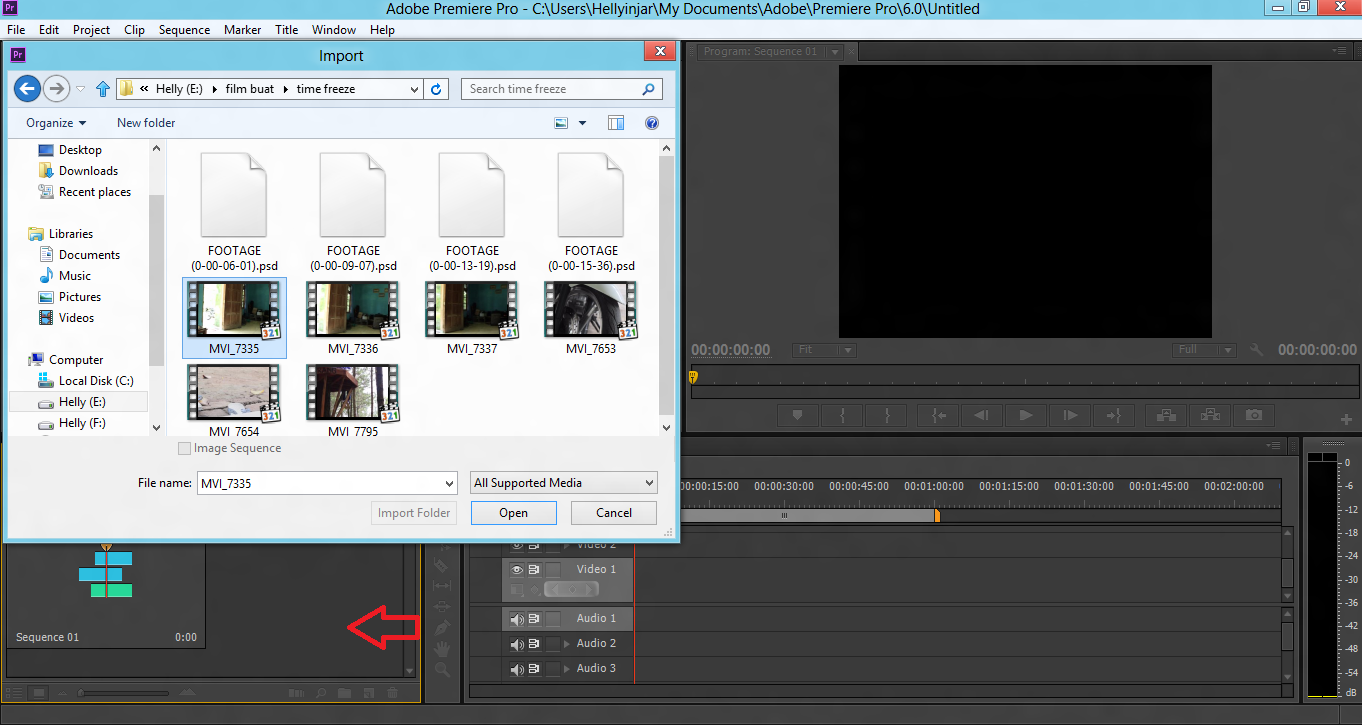Click the Lift button in Program monitor

(x=1166, y=415)
